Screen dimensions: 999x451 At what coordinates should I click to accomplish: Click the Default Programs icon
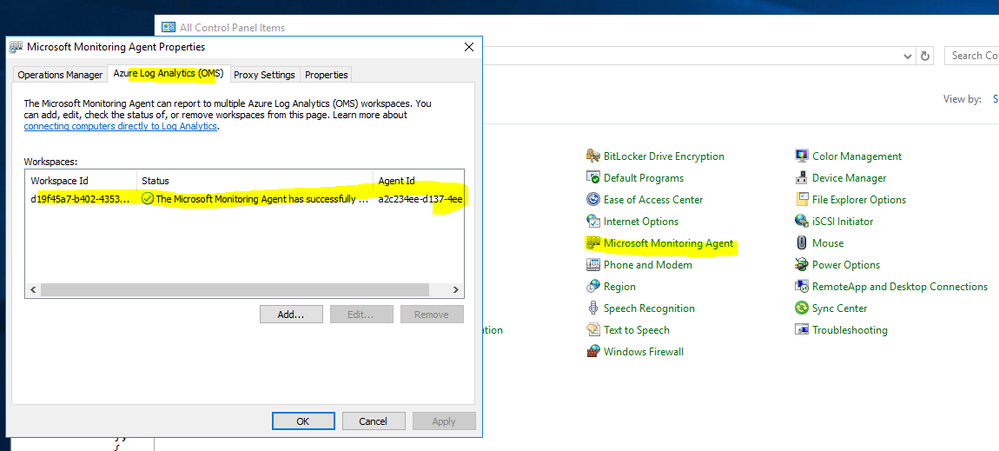pos(593,178)
